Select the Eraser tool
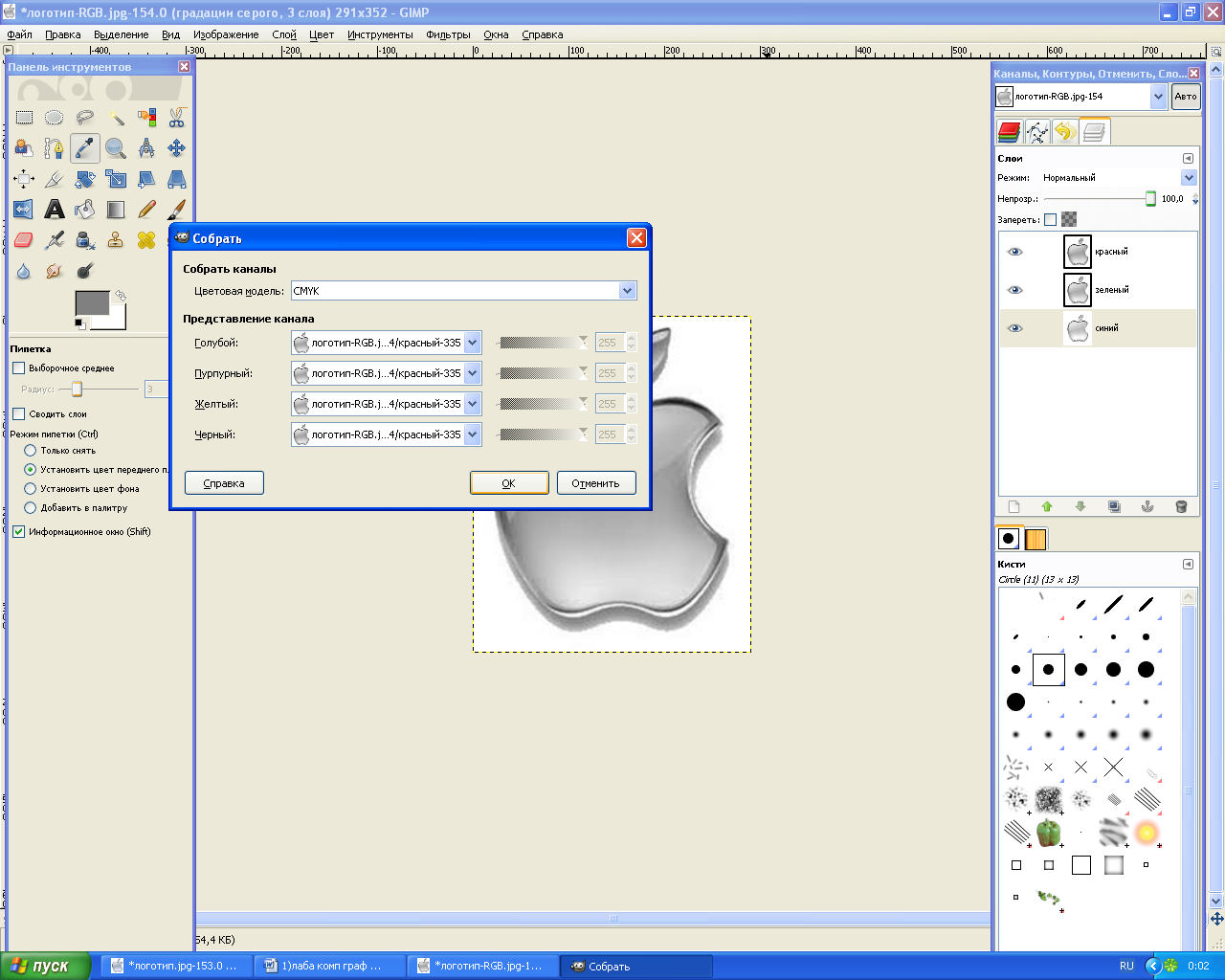The image size is (1225, 980). (x=24, y=240)
